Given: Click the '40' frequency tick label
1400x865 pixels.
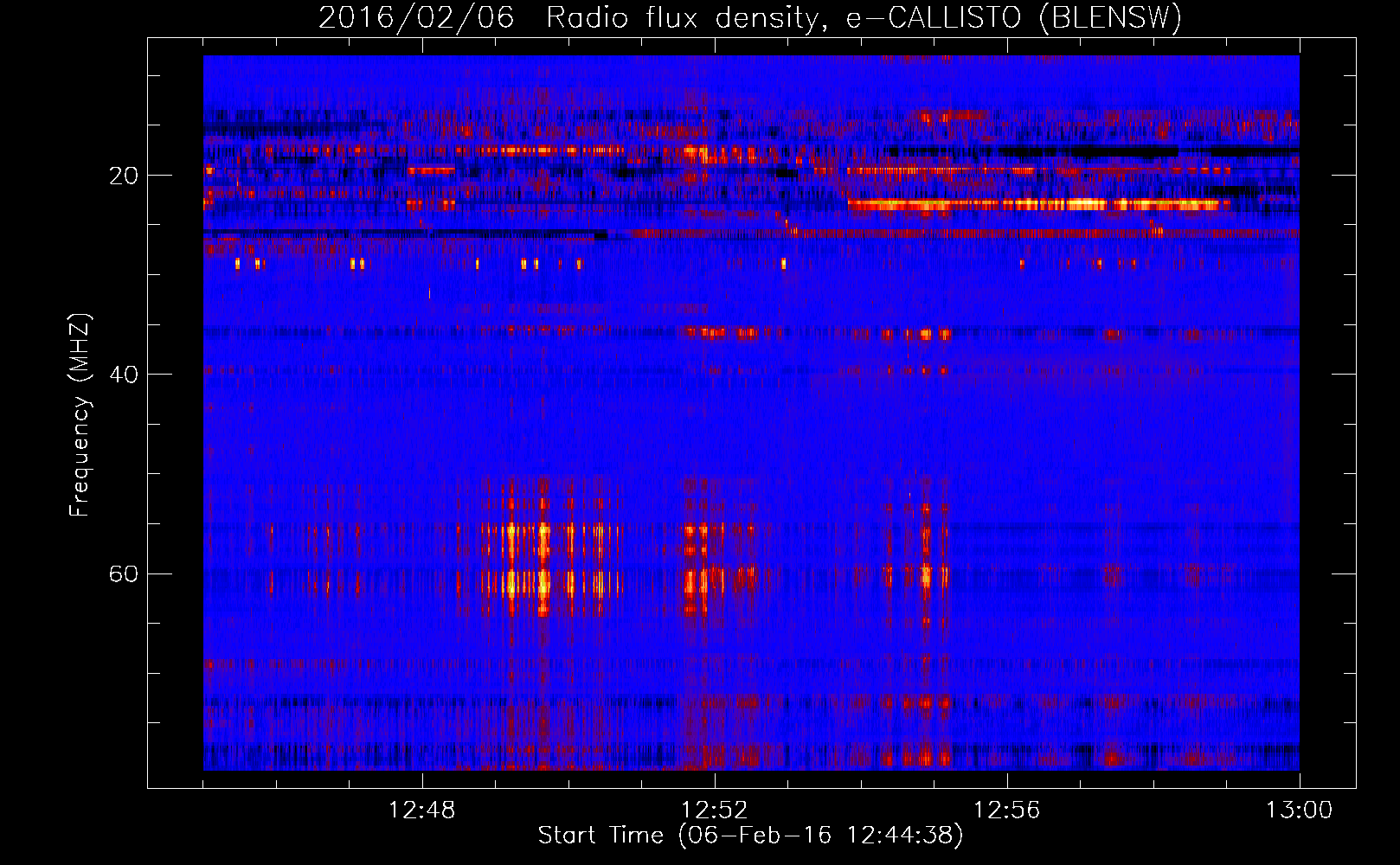Looking at the screenshot, I should (x=124, y=375).
